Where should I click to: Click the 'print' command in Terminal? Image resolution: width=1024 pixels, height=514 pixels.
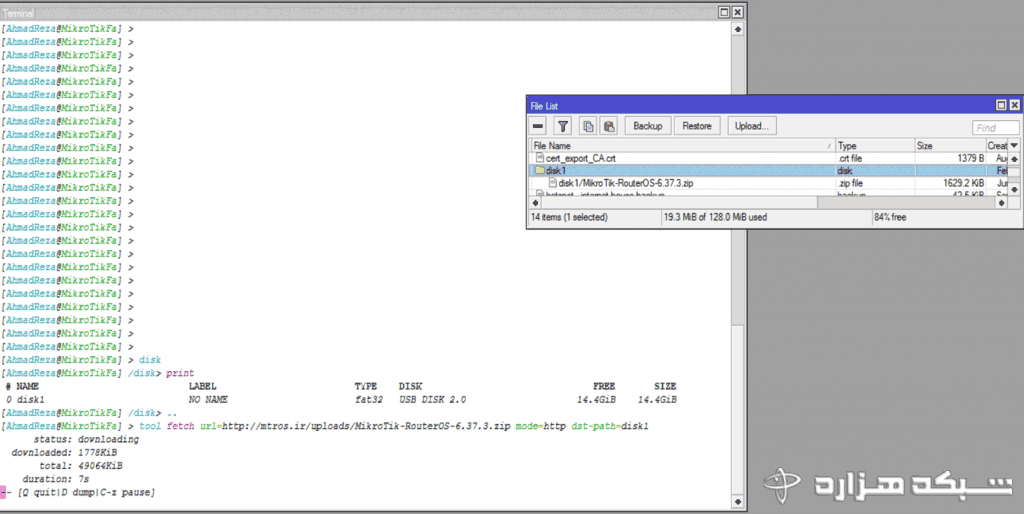(180, 373)
